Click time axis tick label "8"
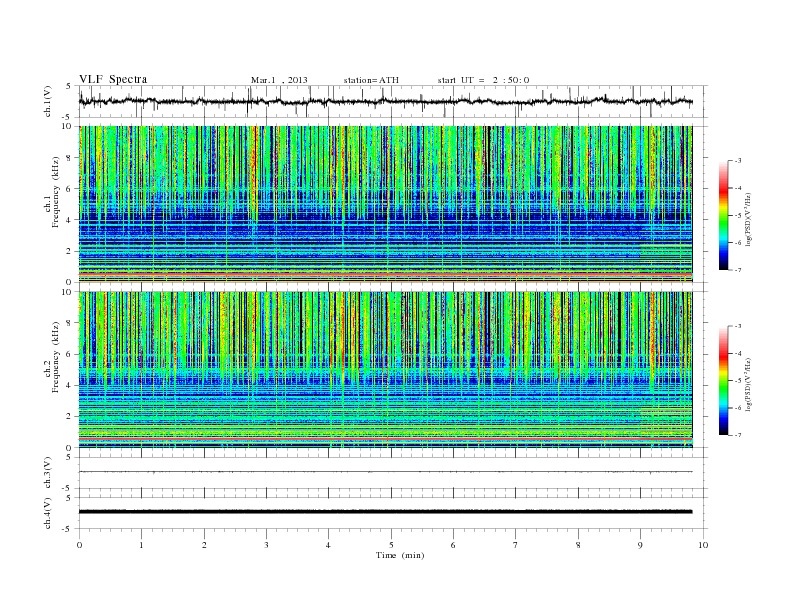792x612 pixels. coord(578,545)
